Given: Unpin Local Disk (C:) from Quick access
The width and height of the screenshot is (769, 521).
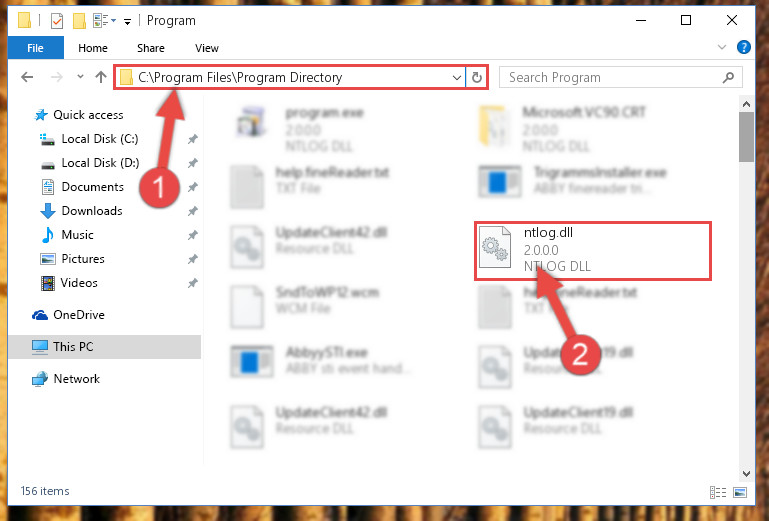Looking at the screenshot, I should [x=192, y=139].
